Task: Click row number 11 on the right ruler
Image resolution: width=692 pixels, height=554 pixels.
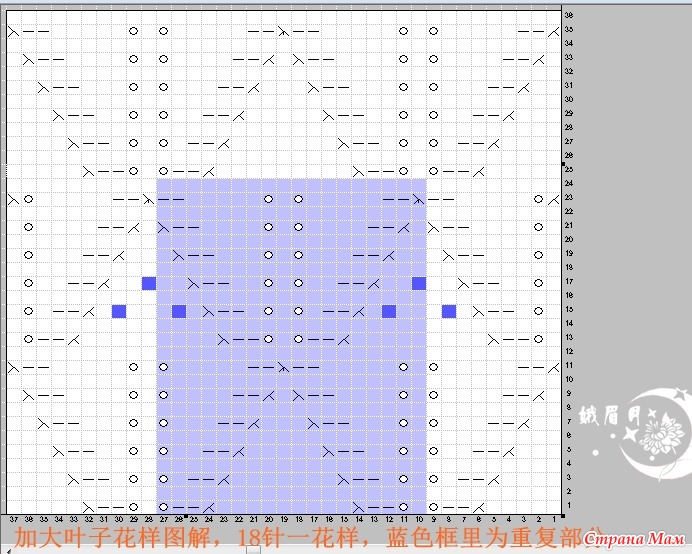Action: [x=569, y=365]
